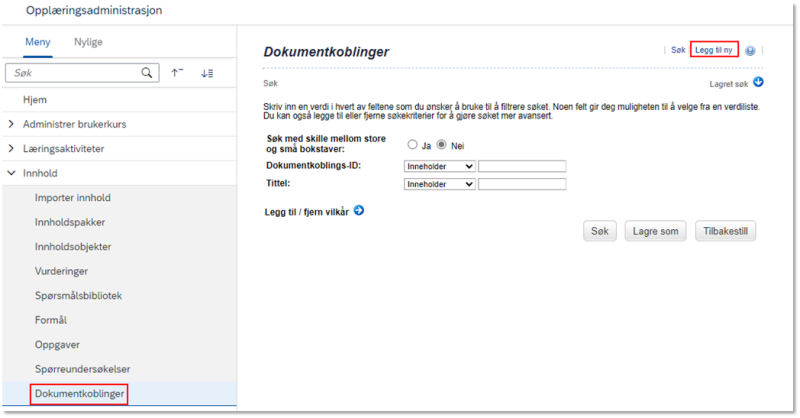The height and width of the screenshot is (418, 800).
Task: Click the Legg til / fjern vilkår arrow icon
Action: click(x=359, y=210)
